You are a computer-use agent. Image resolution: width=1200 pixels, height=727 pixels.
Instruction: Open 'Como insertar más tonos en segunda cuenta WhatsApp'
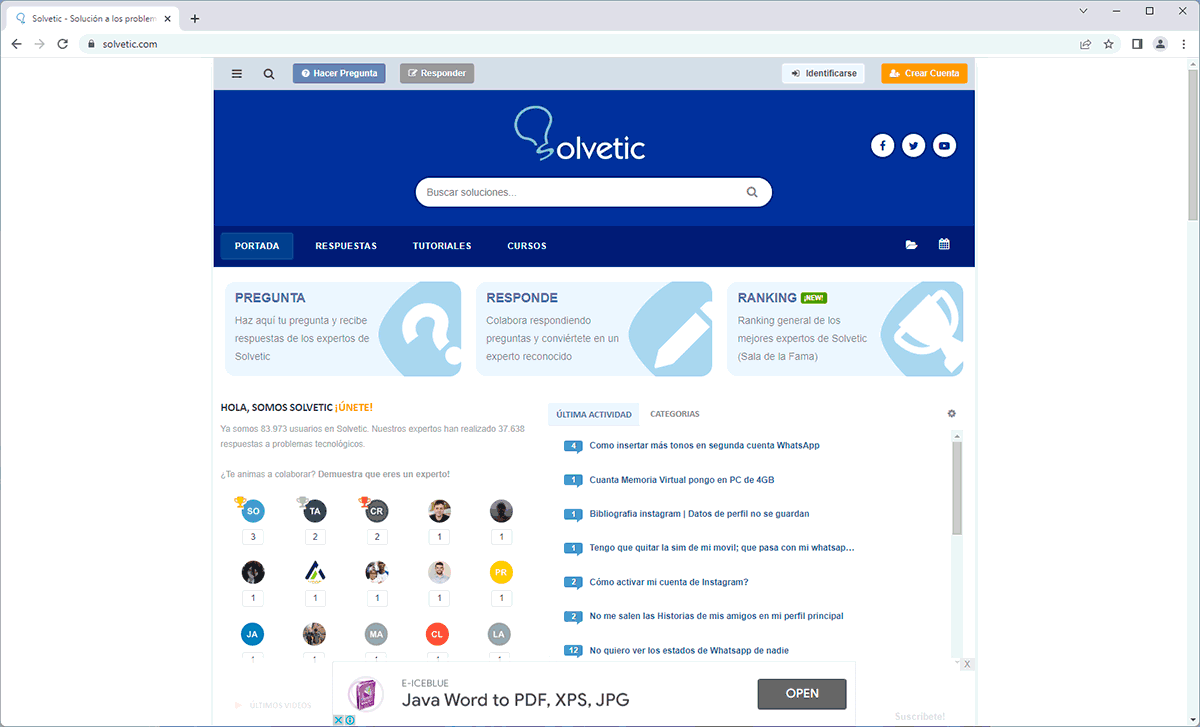[705, 445]
